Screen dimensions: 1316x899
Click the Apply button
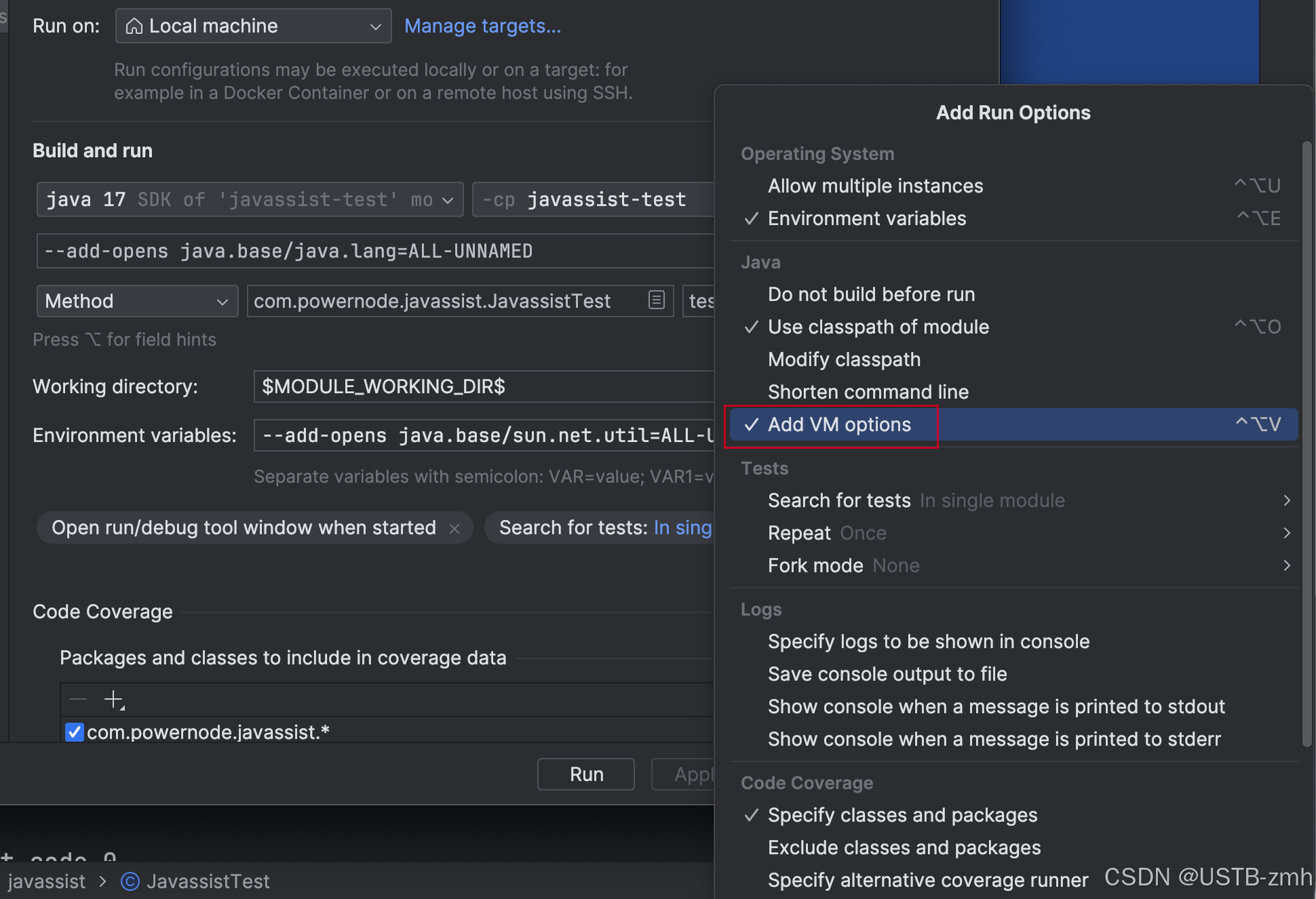[x=682, y=774]
